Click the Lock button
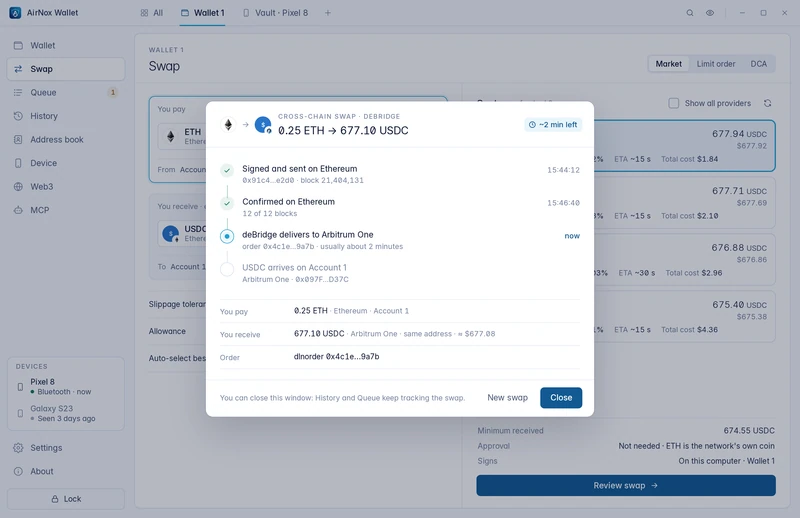Image resolution: width=800 pixels, height=518 pixels. click(x=66, y=499)
